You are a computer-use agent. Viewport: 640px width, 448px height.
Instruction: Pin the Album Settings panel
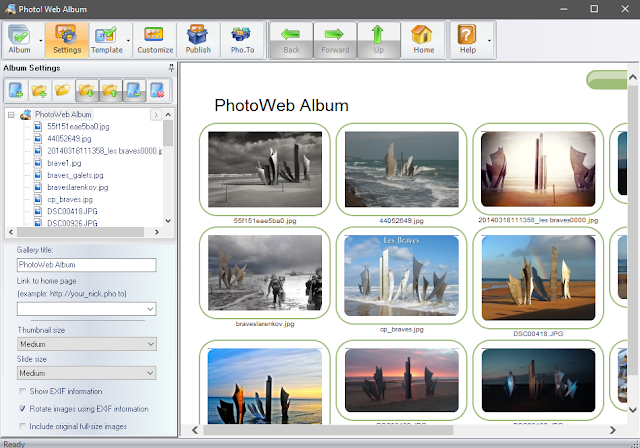click(x=171, y=68)
